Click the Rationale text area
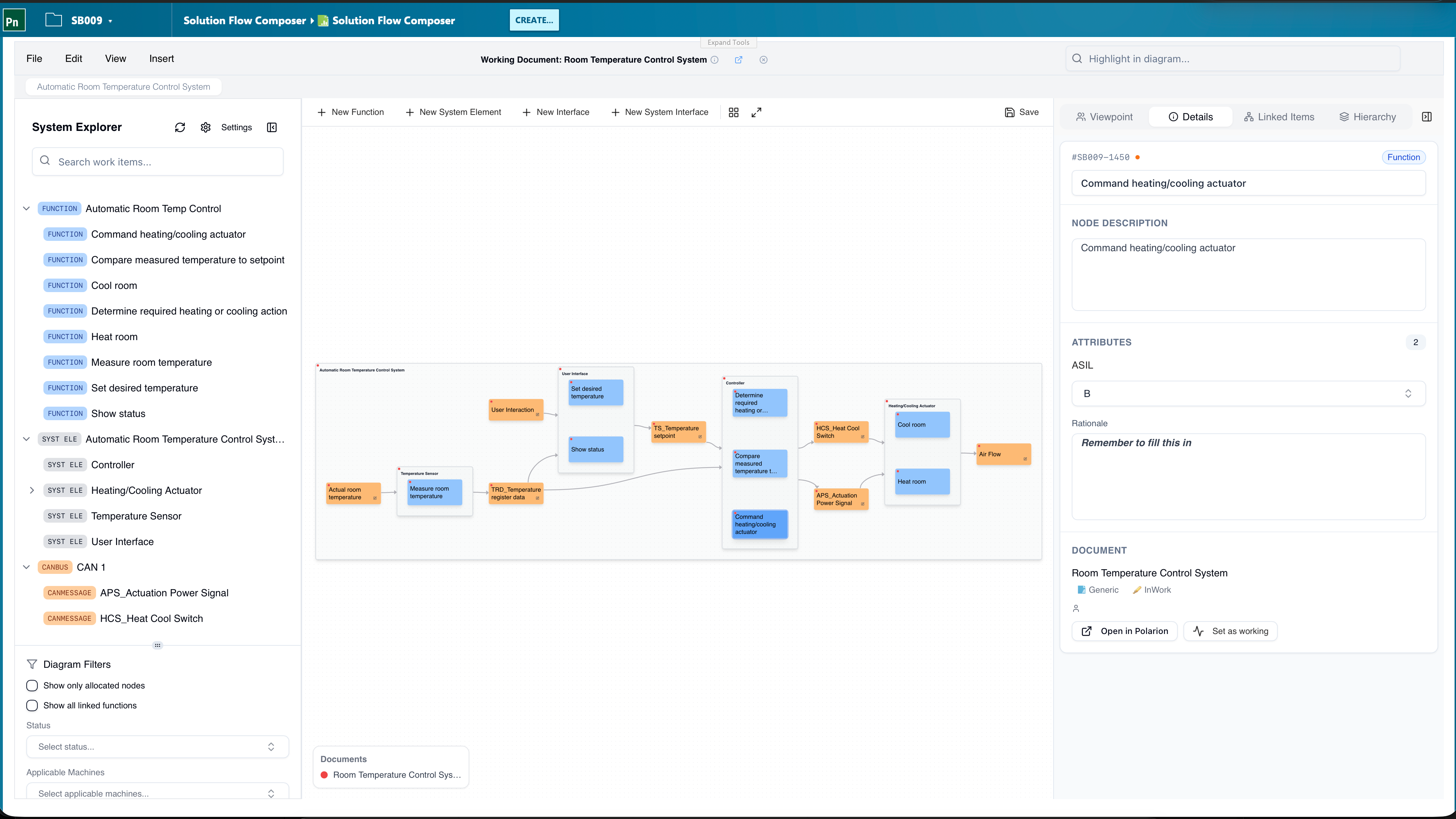 click(1249, 476)
